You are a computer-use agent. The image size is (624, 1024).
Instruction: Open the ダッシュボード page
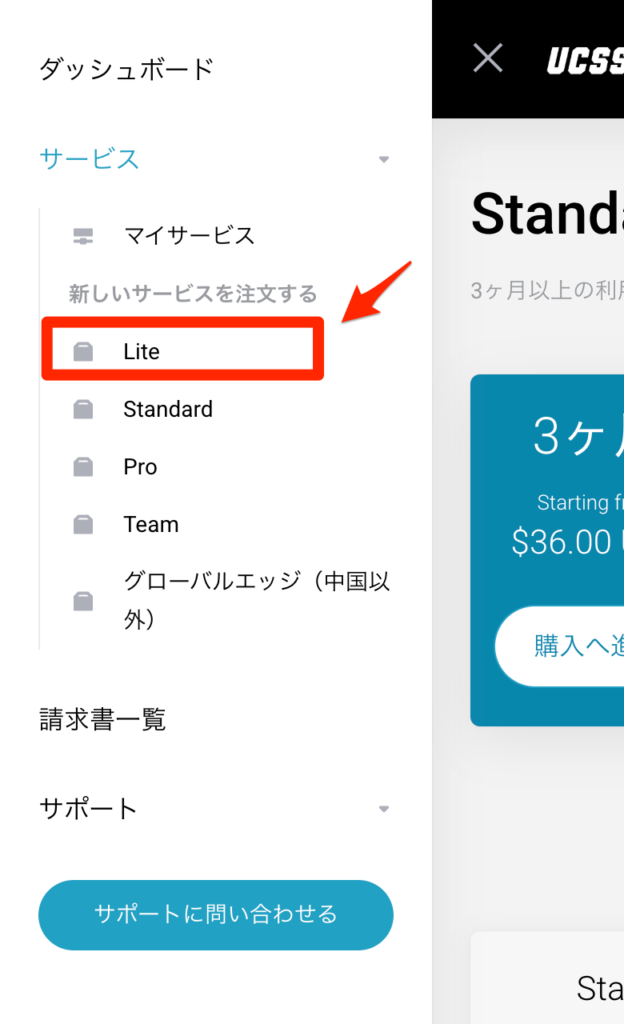click(x=127, y=69)
